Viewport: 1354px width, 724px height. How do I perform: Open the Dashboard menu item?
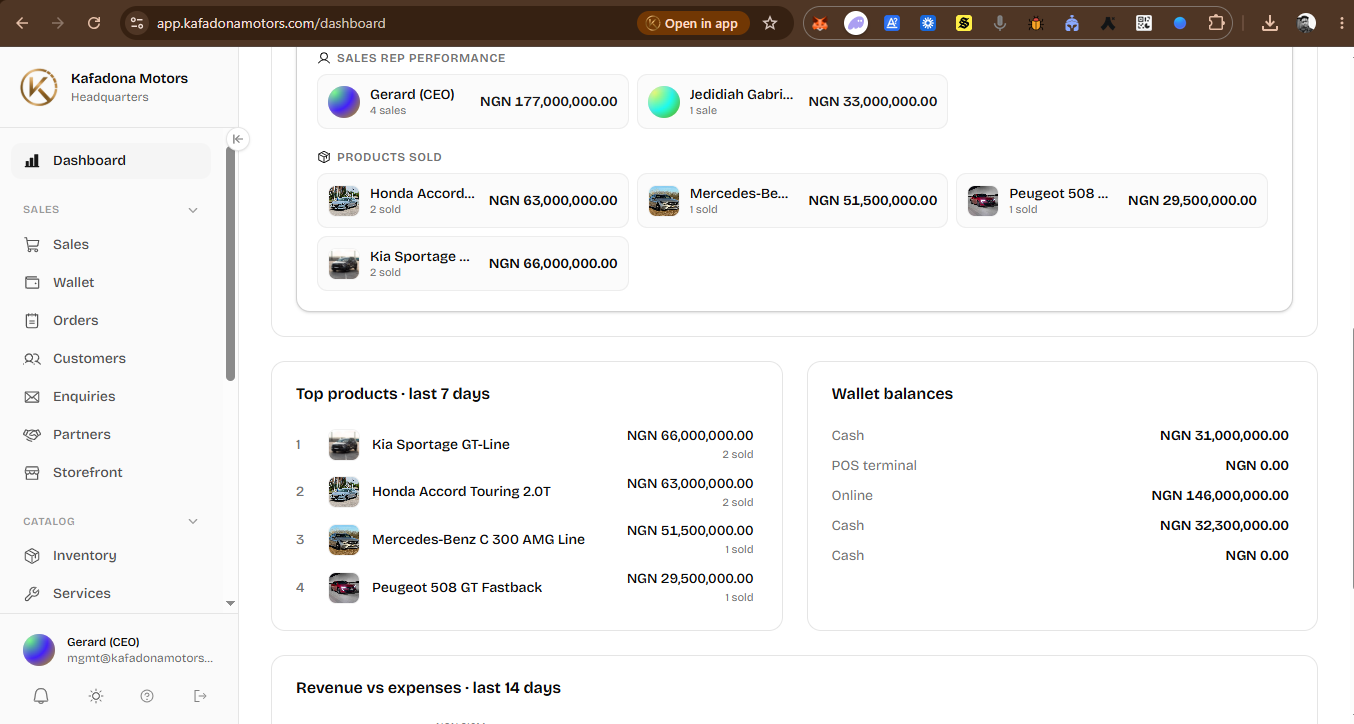[x=111, y=160]
